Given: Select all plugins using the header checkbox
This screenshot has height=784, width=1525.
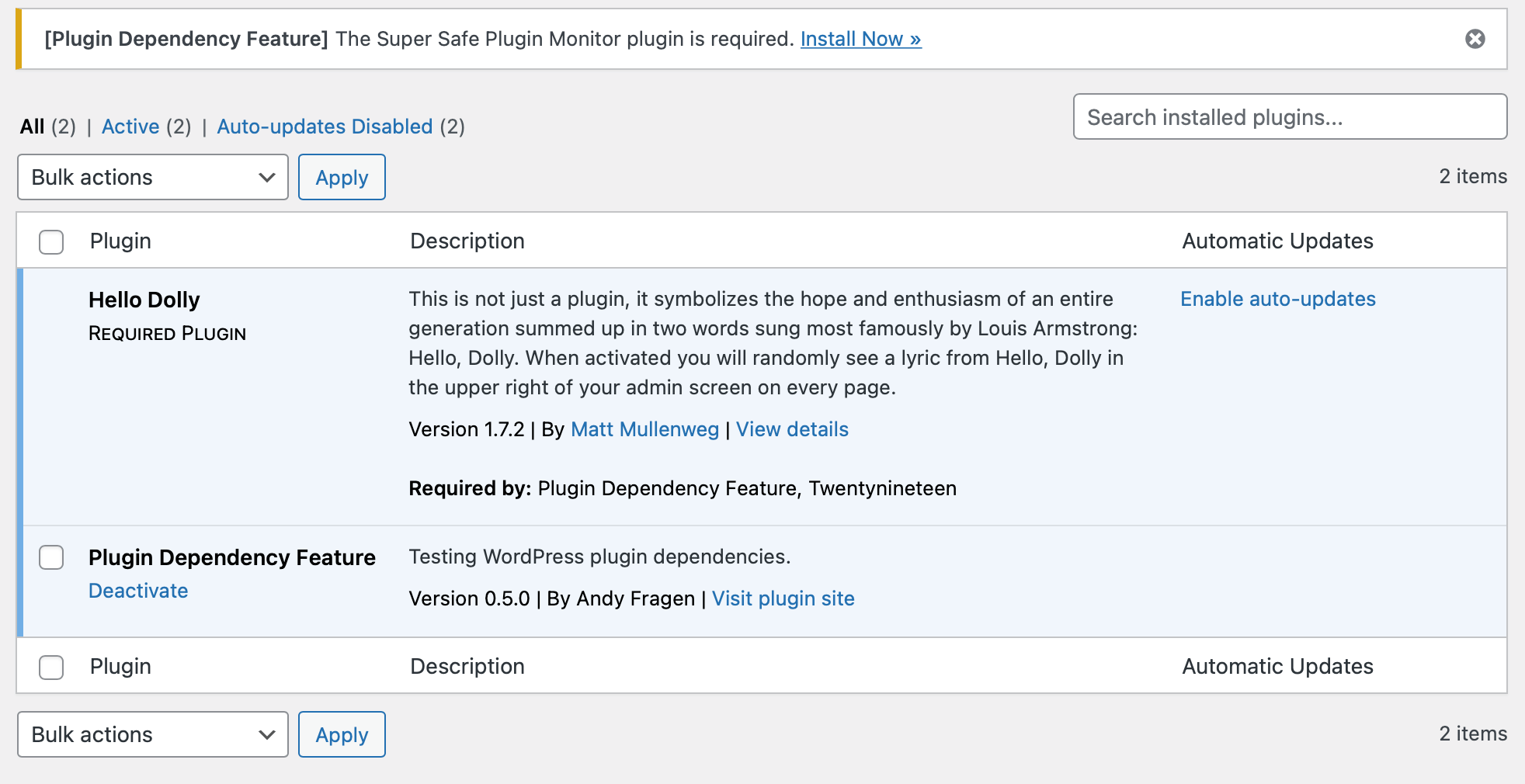Looking at the screenshot, I should pyautogui.click(x=51, y=242).
